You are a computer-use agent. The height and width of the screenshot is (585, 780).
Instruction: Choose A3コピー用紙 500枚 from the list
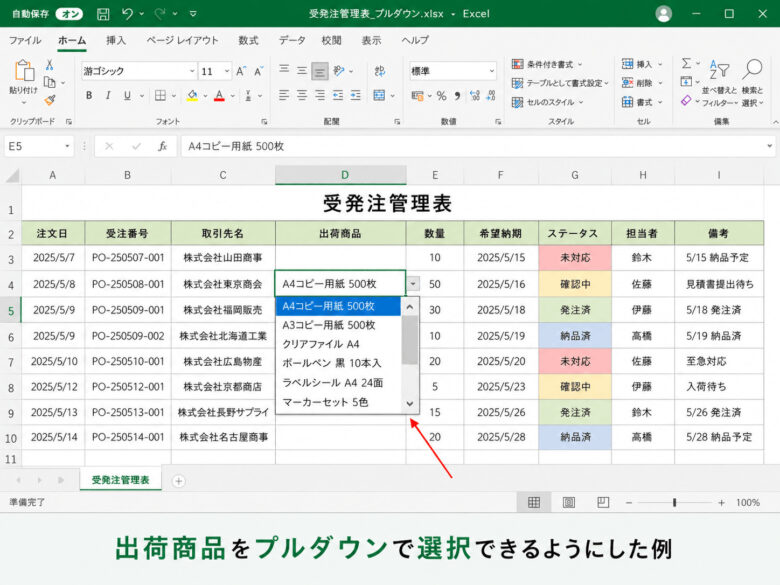point(338,325)
